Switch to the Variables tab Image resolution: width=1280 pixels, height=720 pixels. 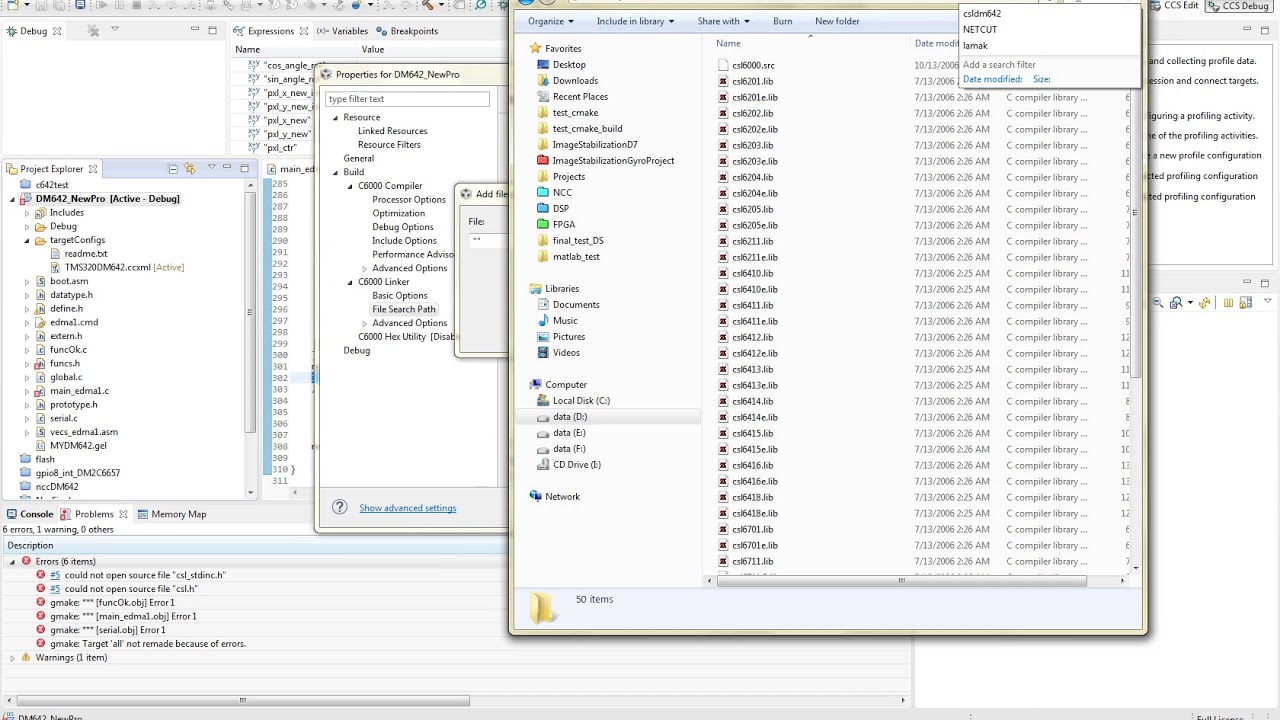(x=342, y=31)
